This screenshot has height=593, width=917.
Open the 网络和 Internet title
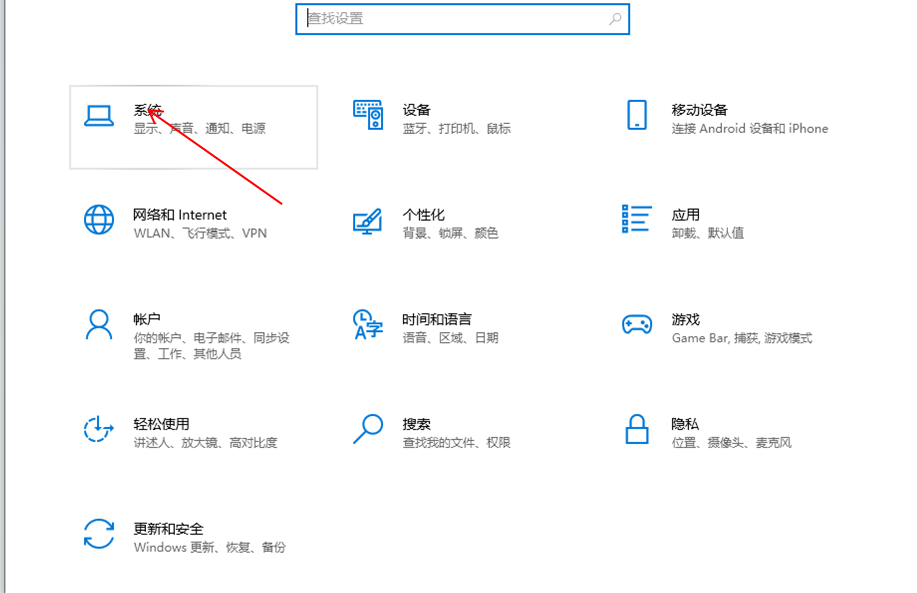tap(180, 215)
